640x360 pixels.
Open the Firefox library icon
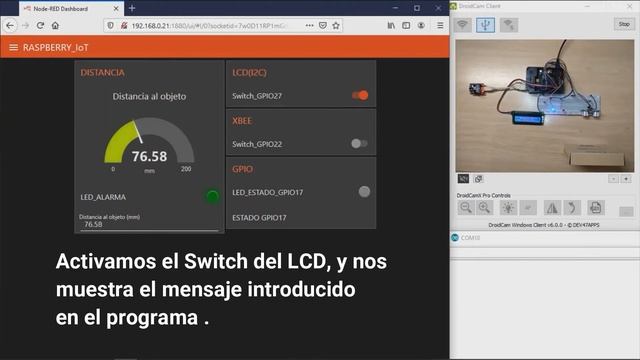click(391, 25)
